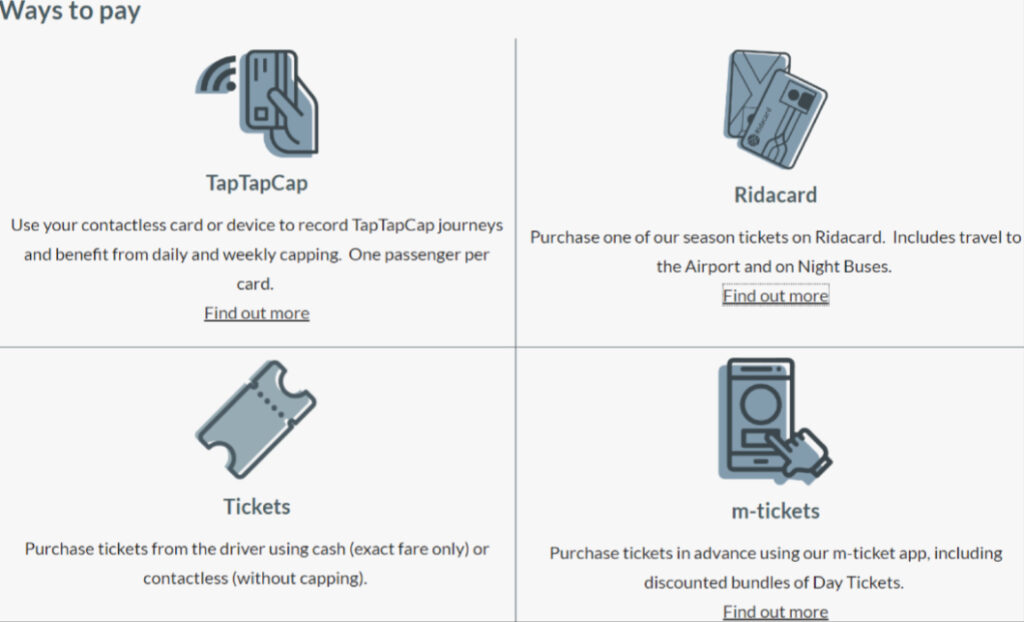This screenshot has width=1024, height=622.
Task: Follow the Ridacard Find out more link
Action: coord(775,295)
